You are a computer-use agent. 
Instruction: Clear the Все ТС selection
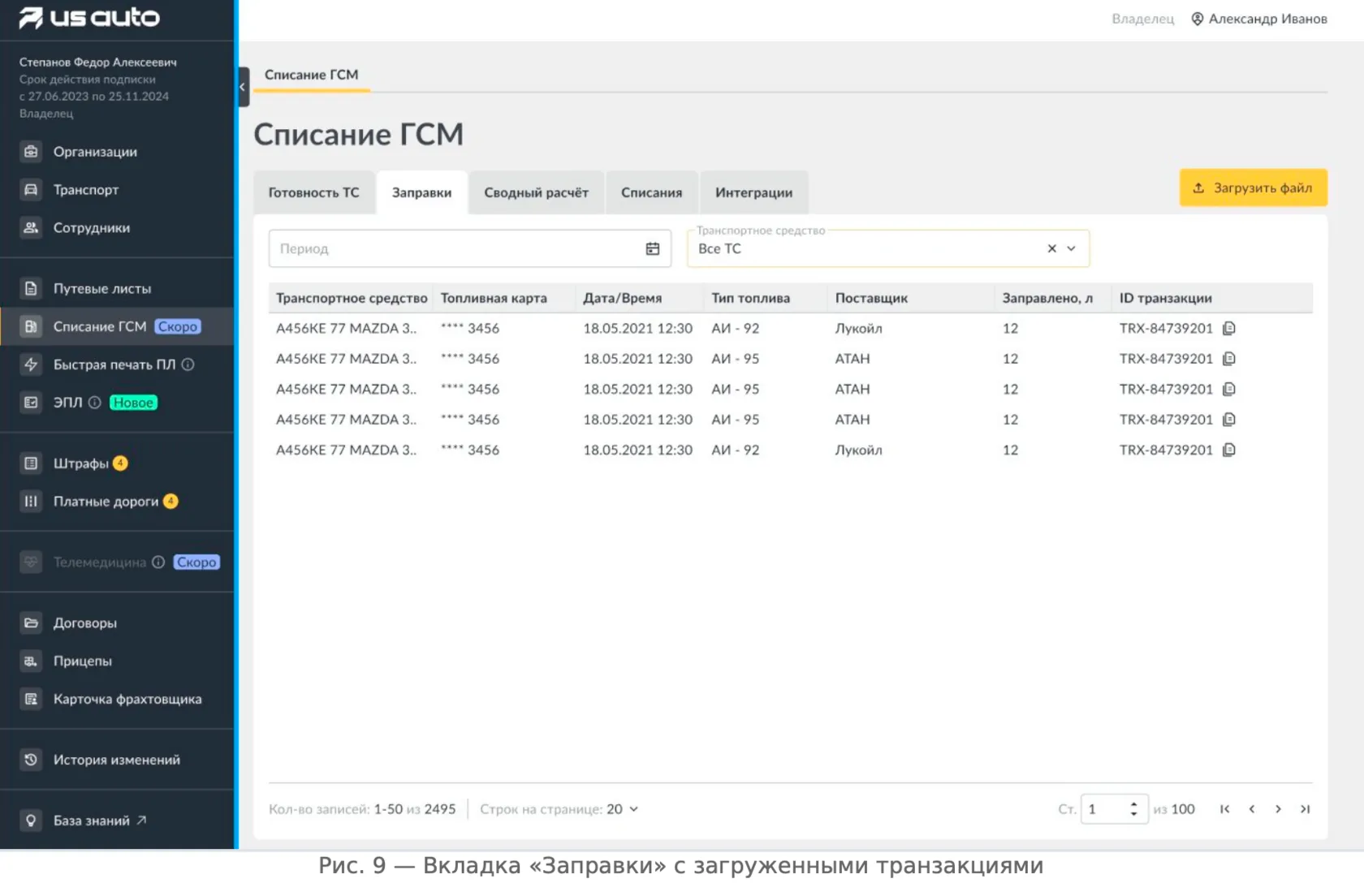point(1051,248)
